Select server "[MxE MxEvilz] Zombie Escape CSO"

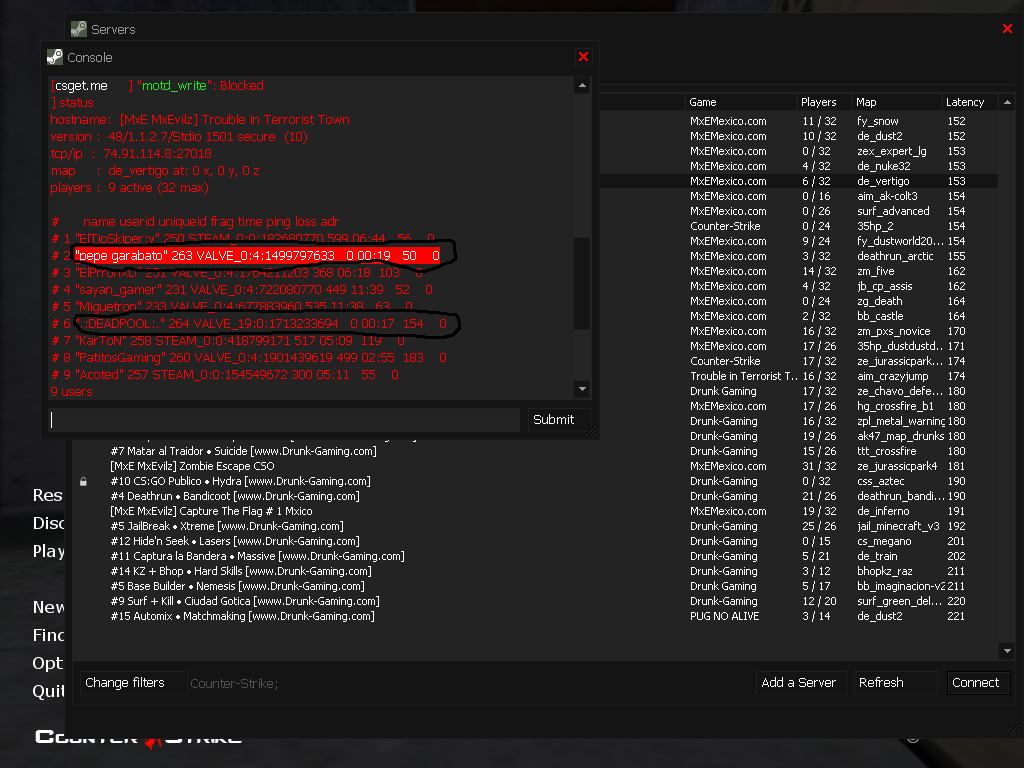(x=192, y=466)
